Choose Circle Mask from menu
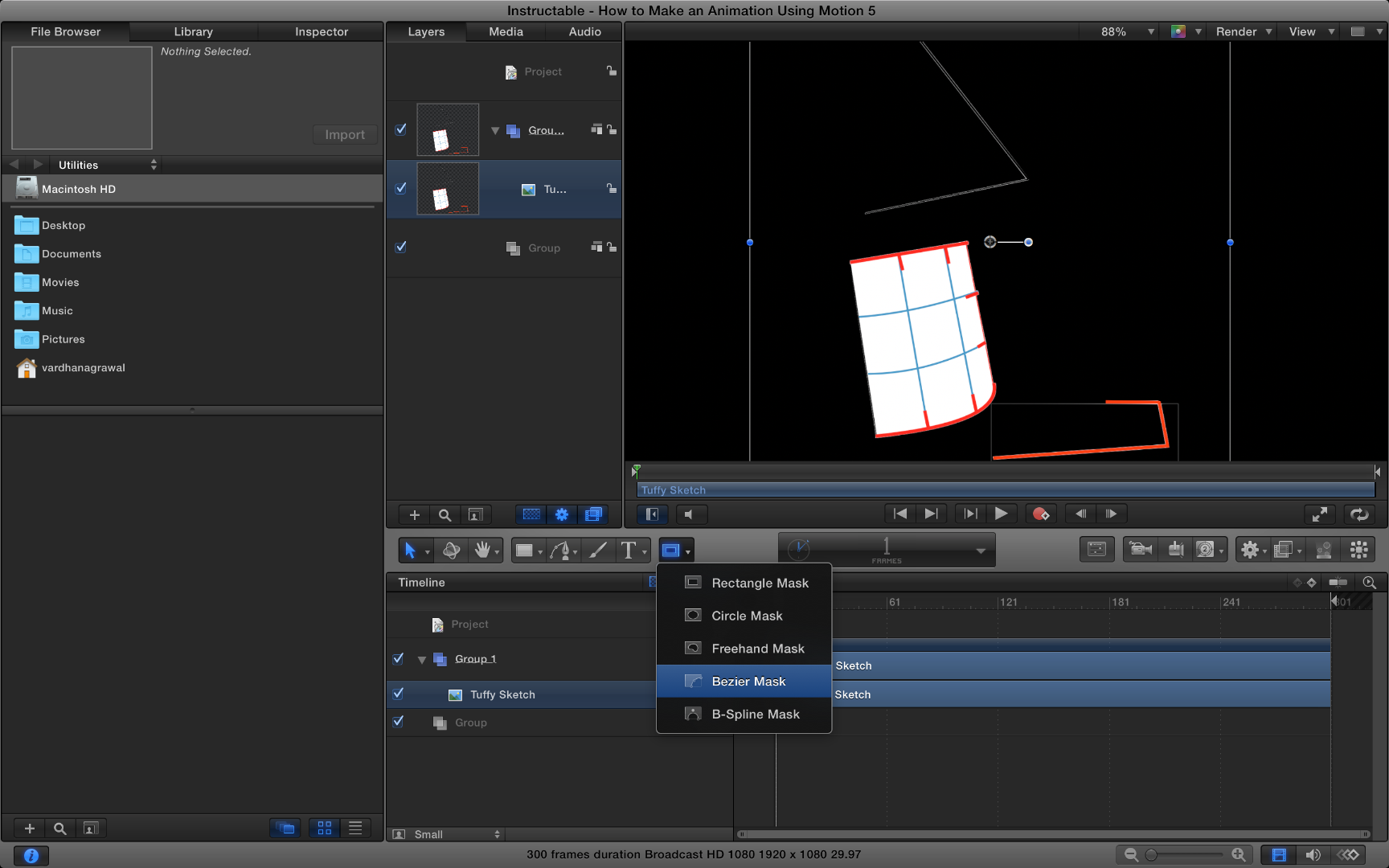Image resolution: width=1389 pixels, height=868 pixels. [744, 616]
